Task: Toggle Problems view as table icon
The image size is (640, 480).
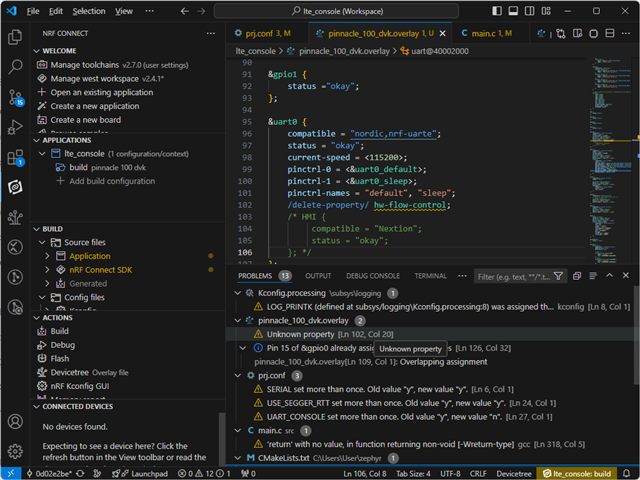Action: [x=593, y=276]
